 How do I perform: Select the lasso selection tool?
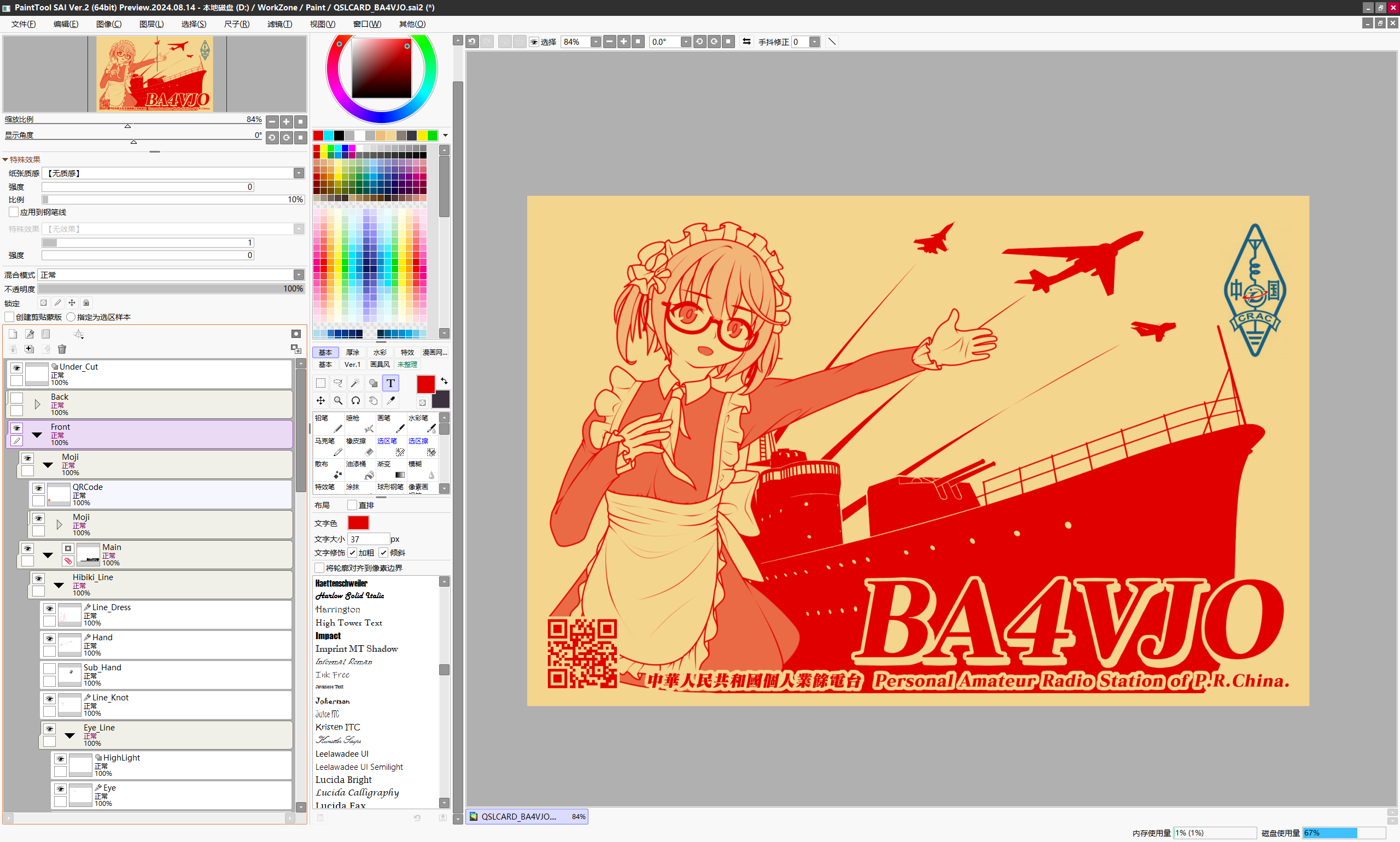(338, 383)
